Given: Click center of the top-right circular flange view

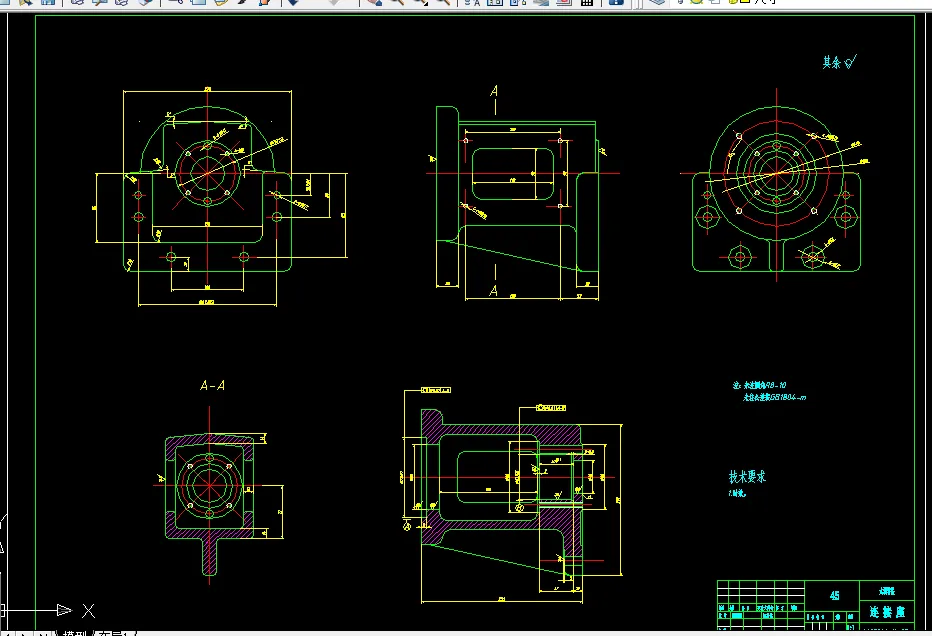Looking at the screenshot, I should (x=776, y=173).
